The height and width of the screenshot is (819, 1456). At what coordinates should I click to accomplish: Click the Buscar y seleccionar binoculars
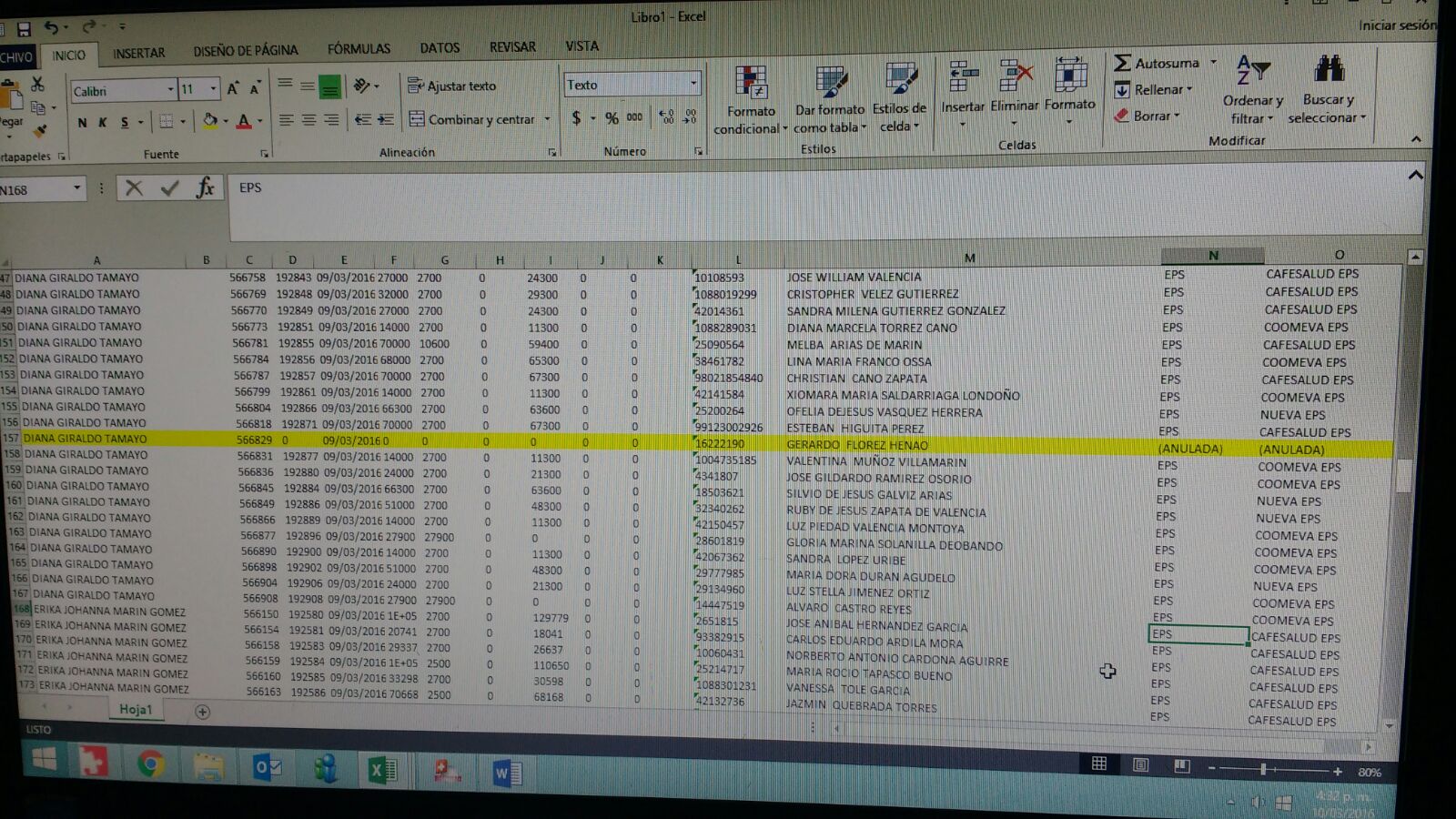[1328, 71]
